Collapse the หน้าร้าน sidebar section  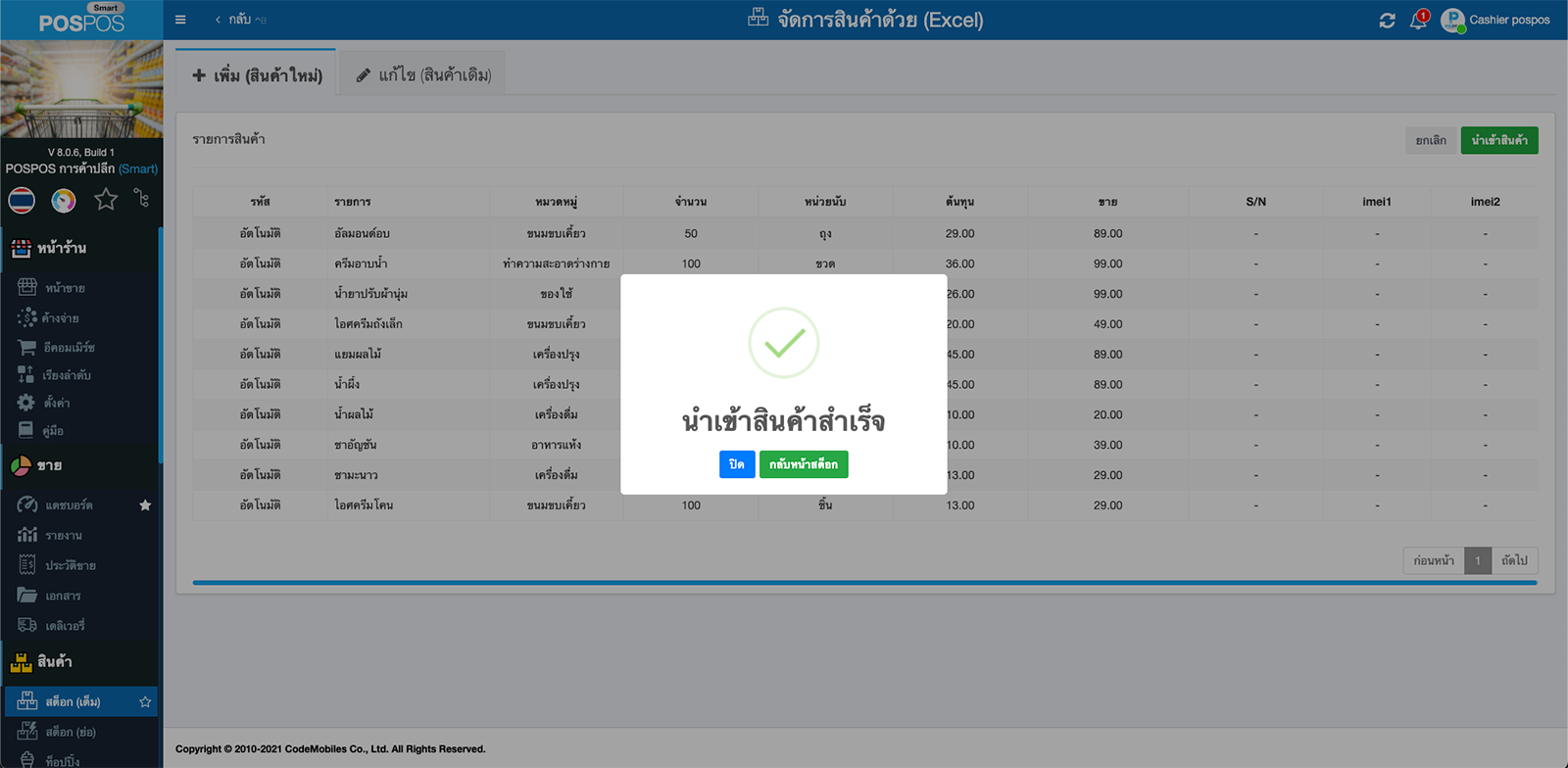click(62, 249)
